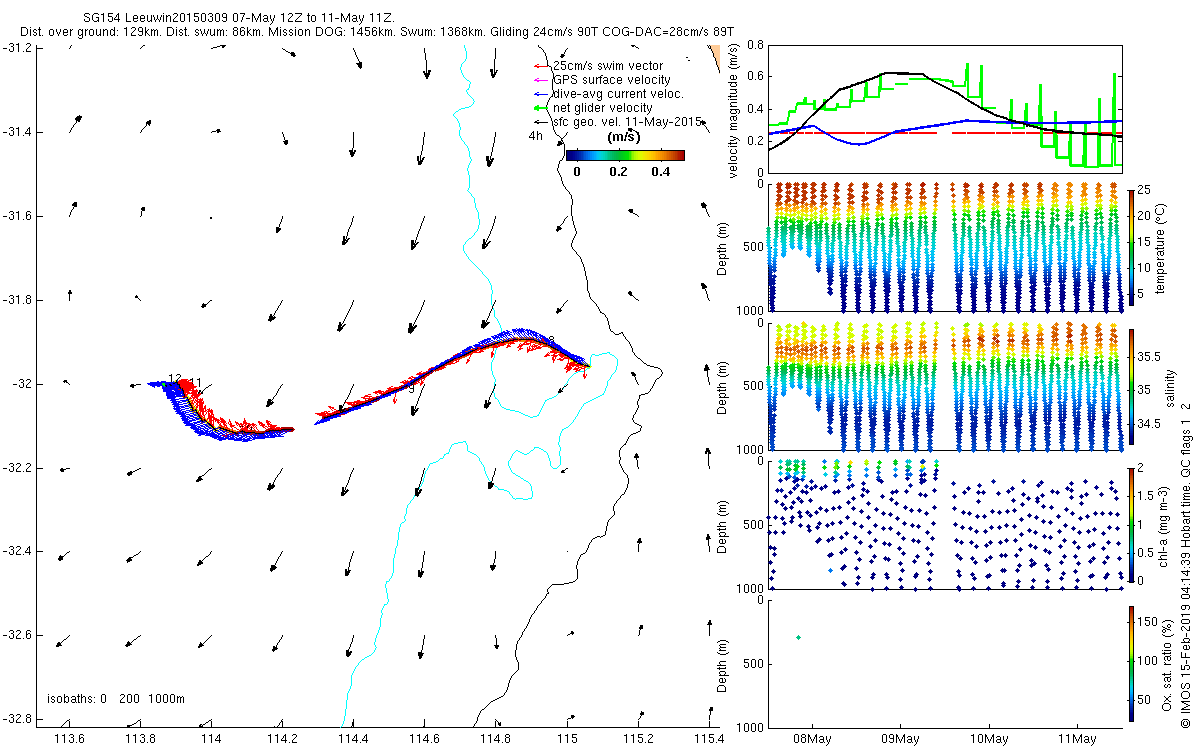The width and height of the screenshot is (1200, 750).
Task: Click the black arrow beside 'sfc geo. vel.'
Action: tap(541, 122)
